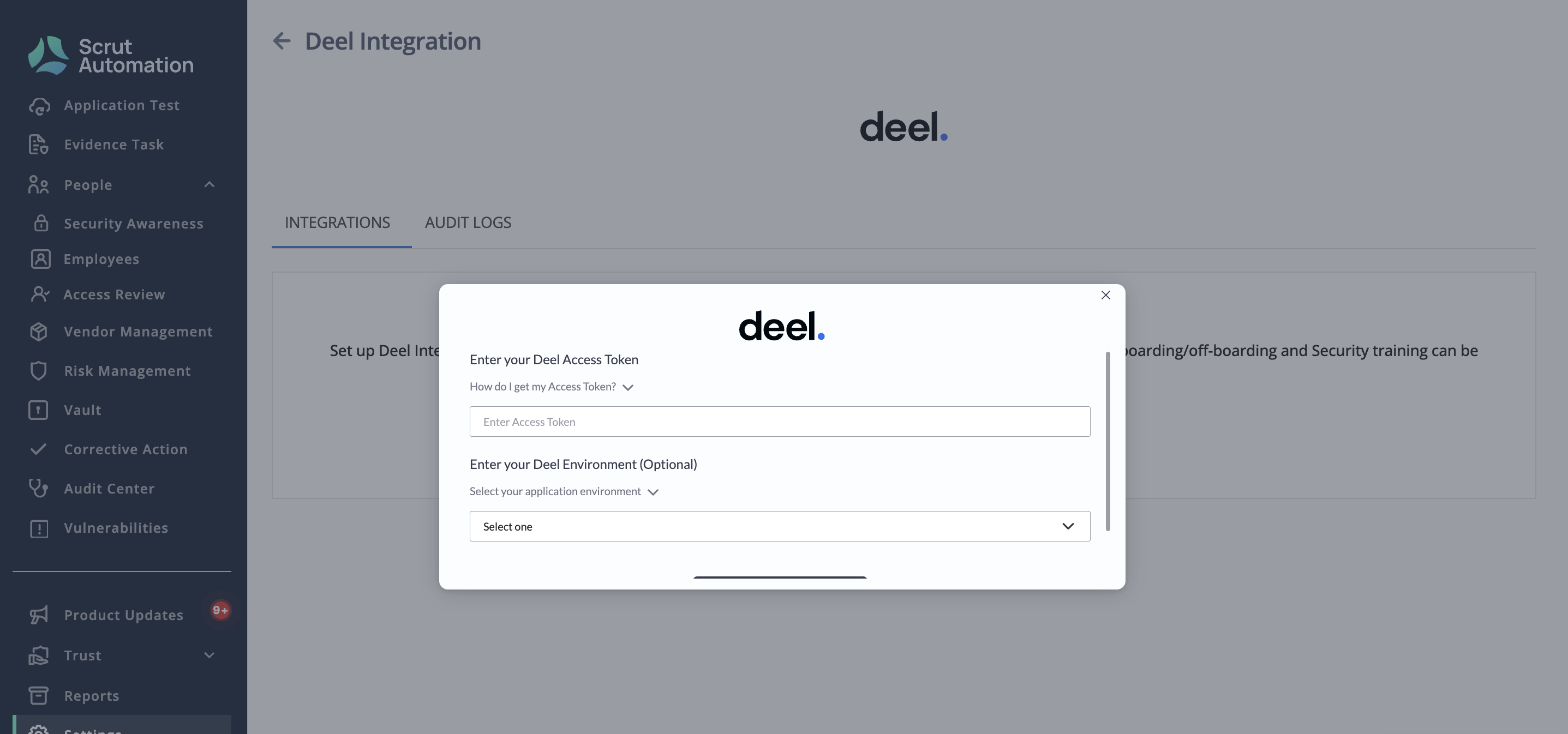Click the Application Test sidebar icon
Viewport: 1568px width, 734px height.
pyautogui.click(x=39, y=106)
